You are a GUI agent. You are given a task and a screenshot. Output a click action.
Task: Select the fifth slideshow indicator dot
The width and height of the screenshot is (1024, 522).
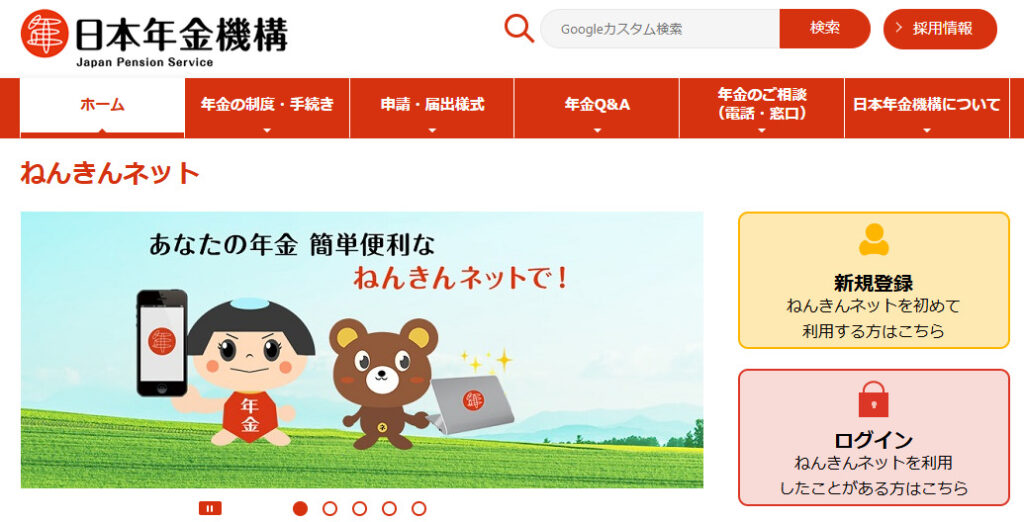pos(419,508)
